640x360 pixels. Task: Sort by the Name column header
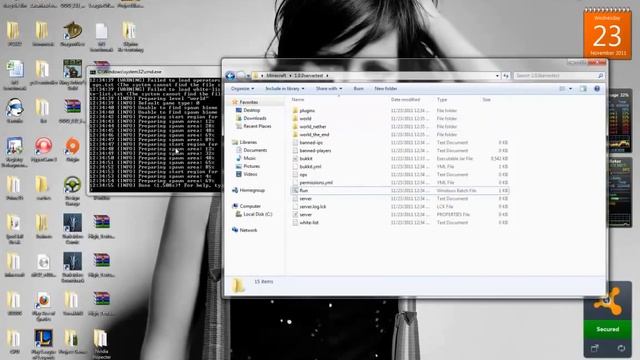(x=298, y=100)
